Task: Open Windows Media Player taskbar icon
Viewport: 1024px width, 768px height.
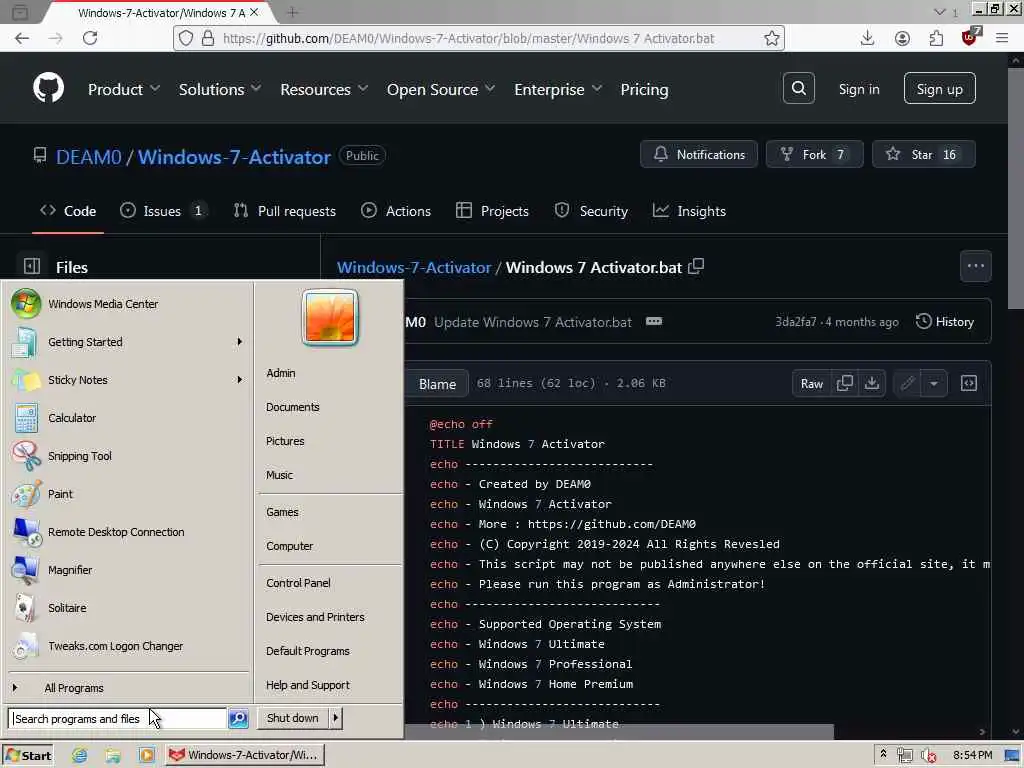Action: tap(147, 755)
